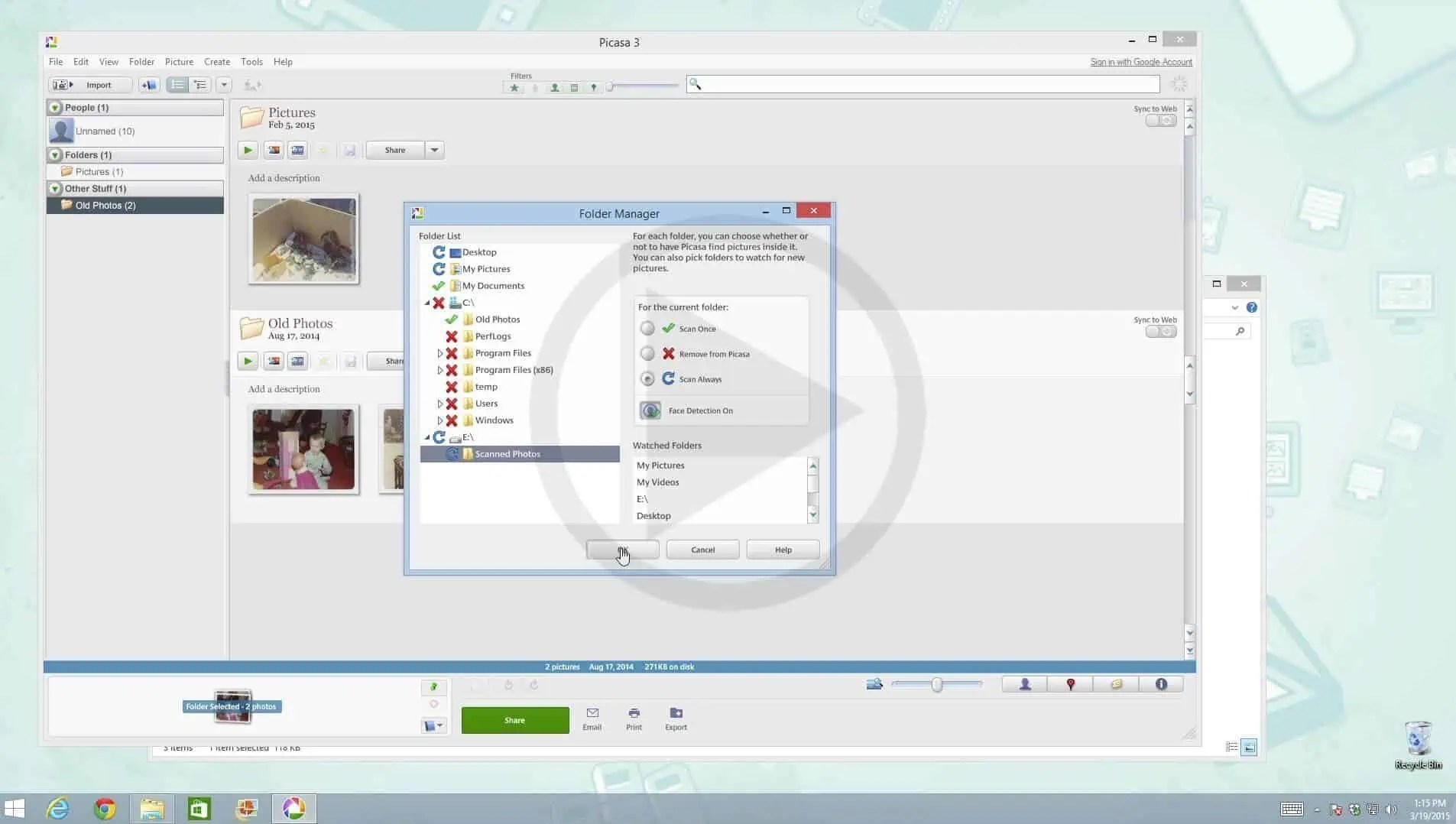Show the People panel button

(1025, 684)
